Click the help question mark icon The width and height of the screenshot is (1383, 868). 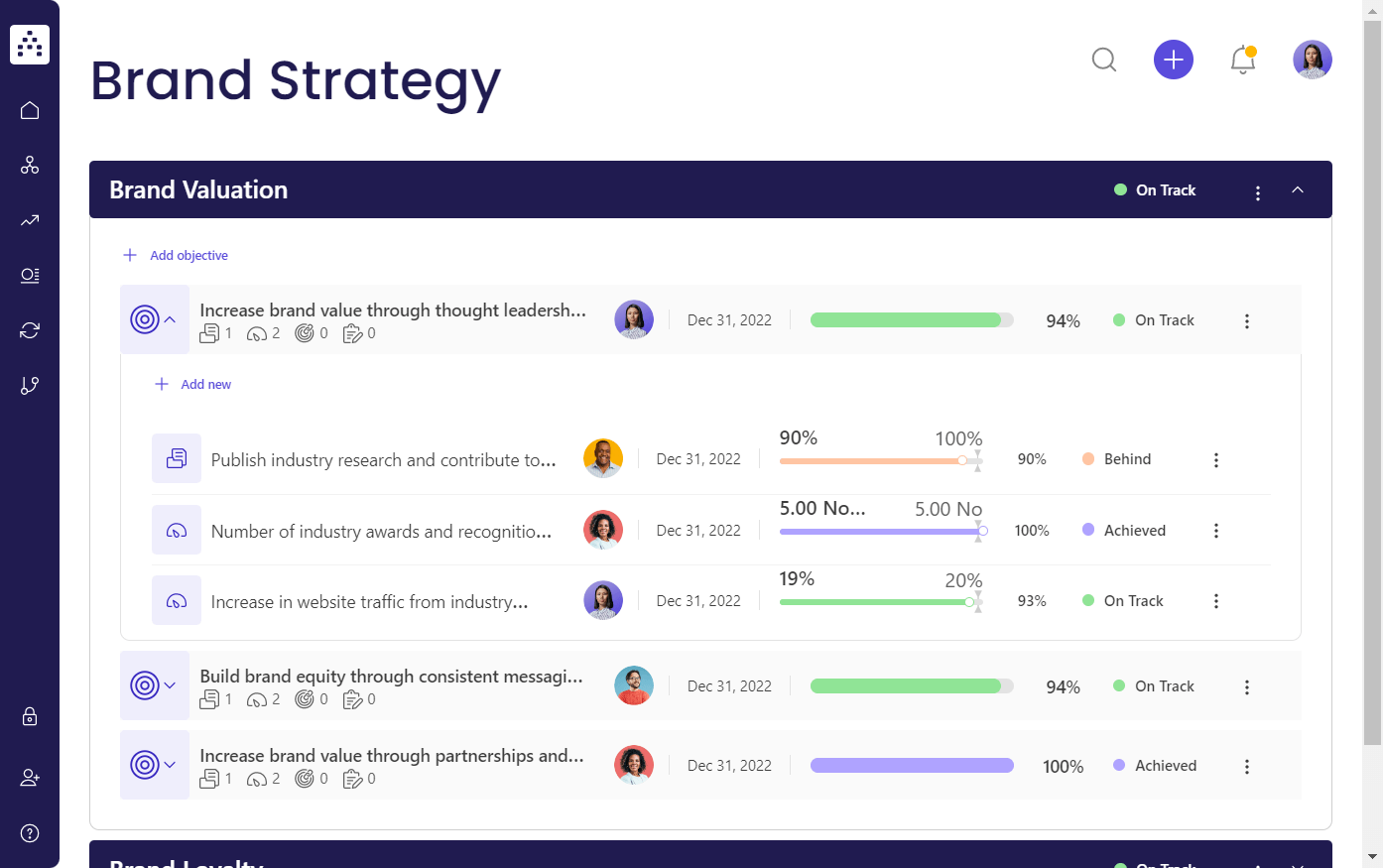point(30,832)
